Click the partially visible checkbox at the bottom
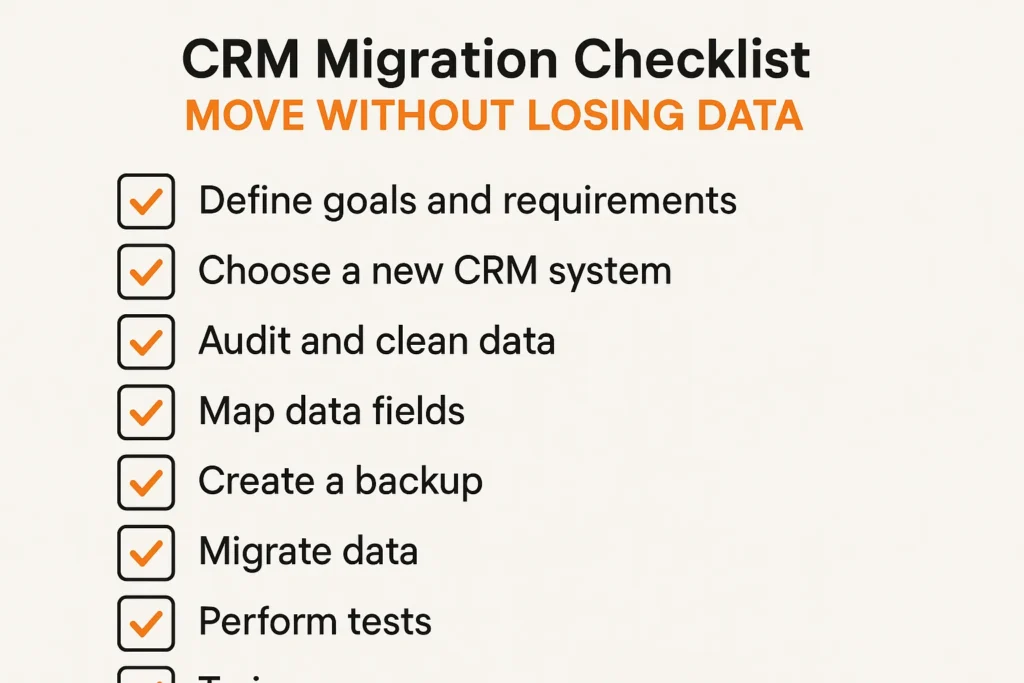The height and width of the screenshot is (683, 1024). click(x=146, y=677)
